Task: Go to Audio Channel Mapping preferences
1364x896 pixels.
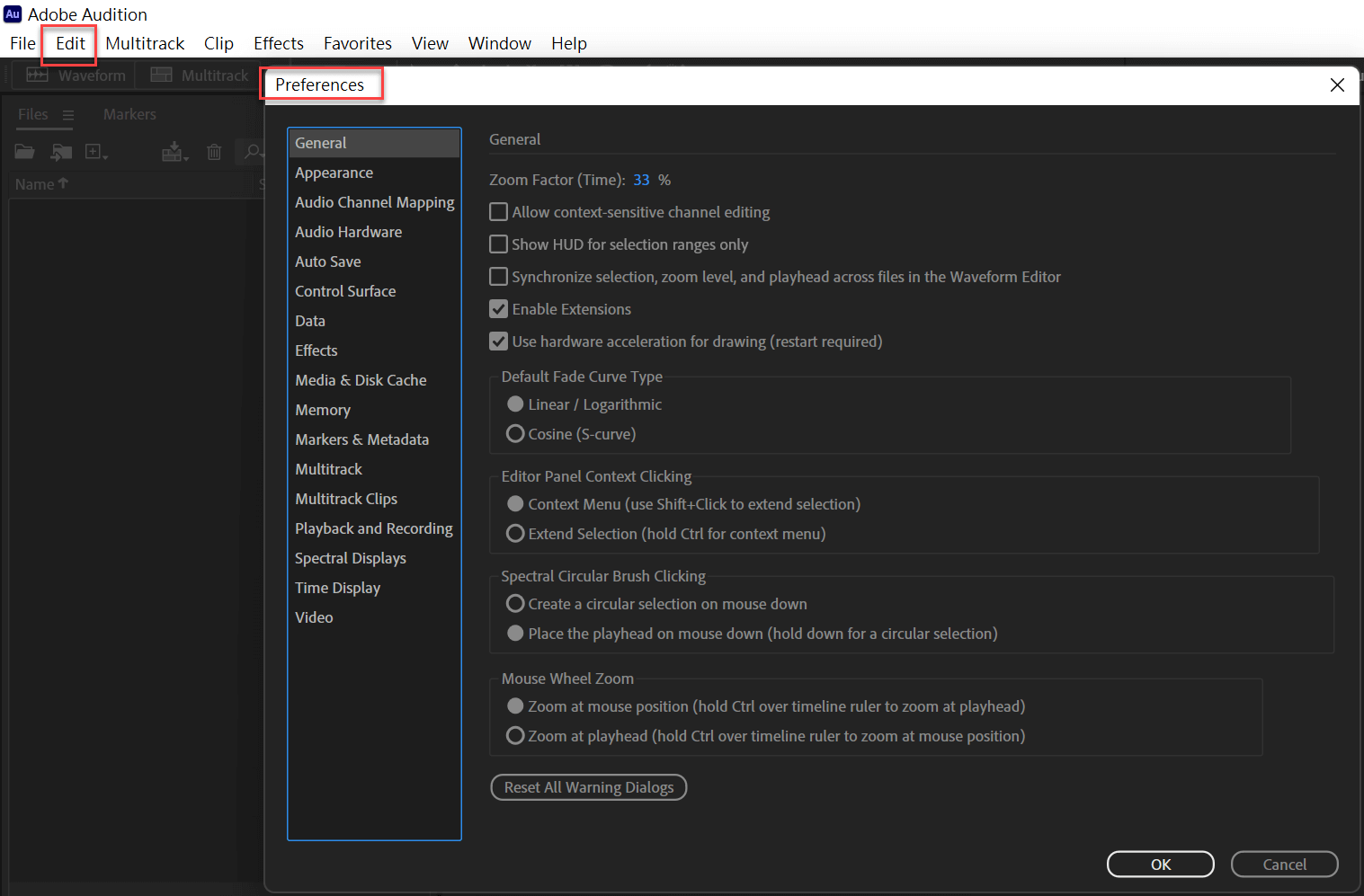Action: [x=374, y=202]
